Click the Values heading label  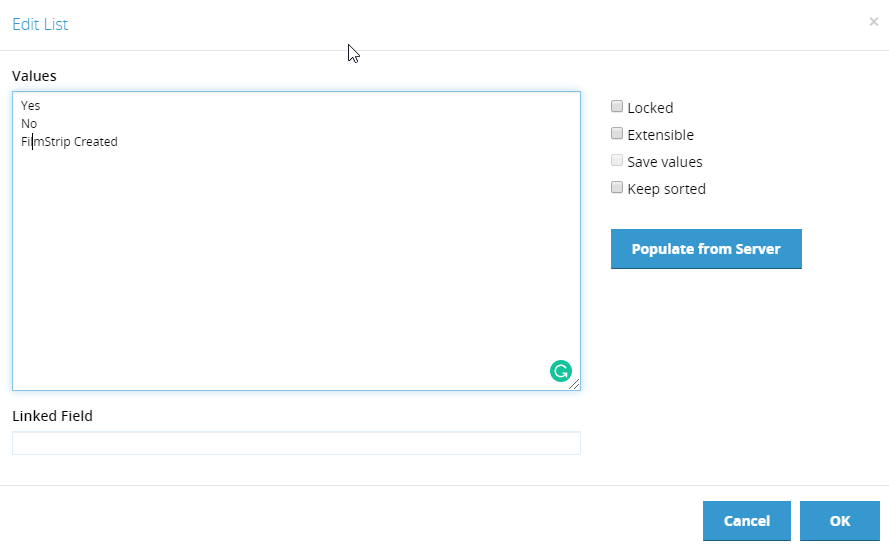pyautogui.click(x=35, y=76)
